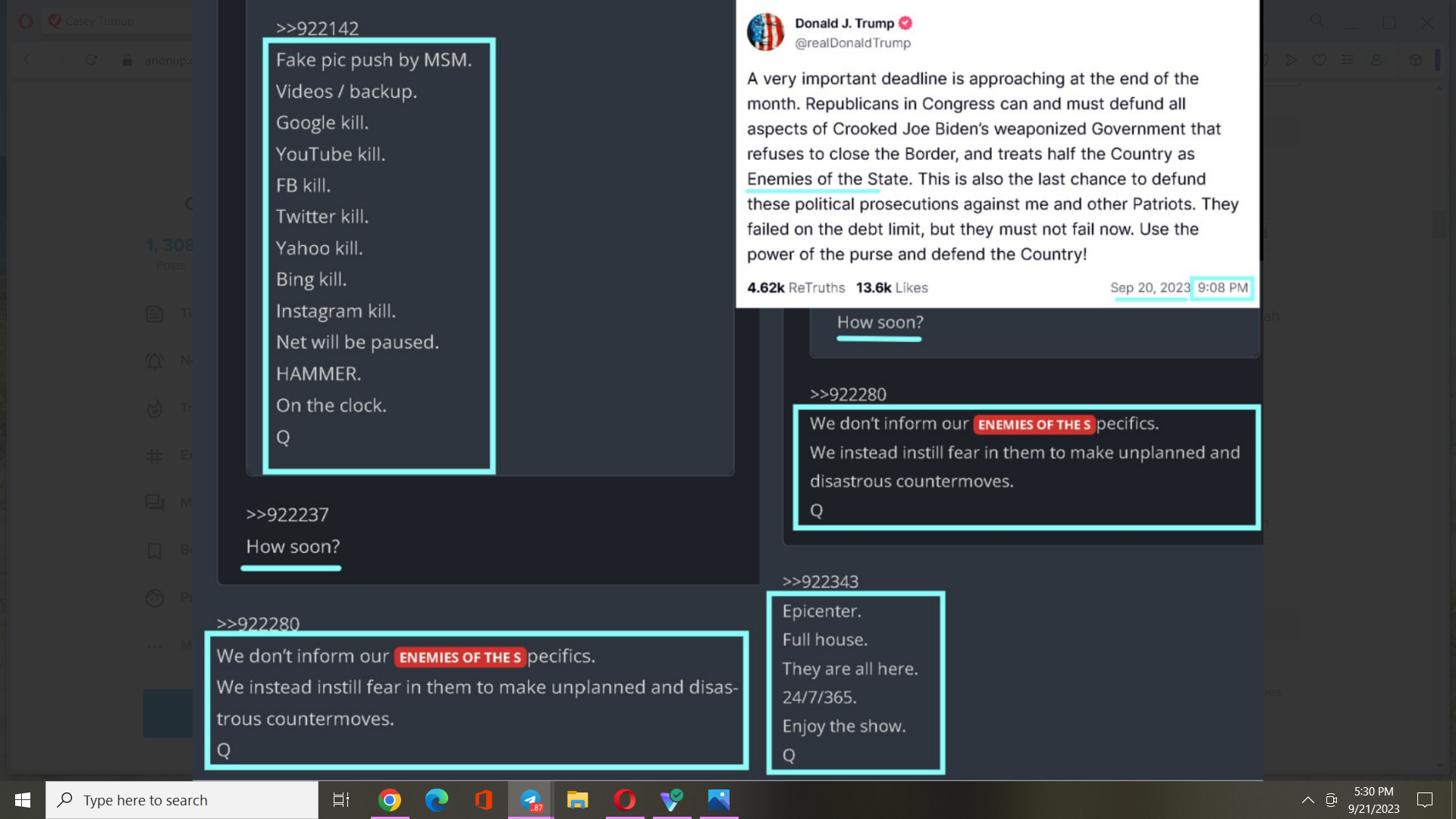Select the Casey Turnup browser tab
This screenshot has height=819, width=1456.
(99, 21)
